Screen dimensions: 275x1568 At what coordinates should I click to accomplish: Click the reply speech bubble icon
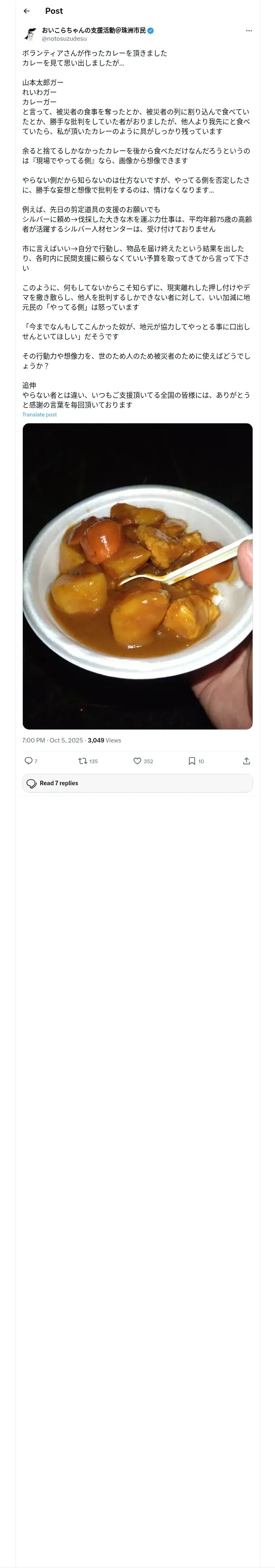coord(28,760)
